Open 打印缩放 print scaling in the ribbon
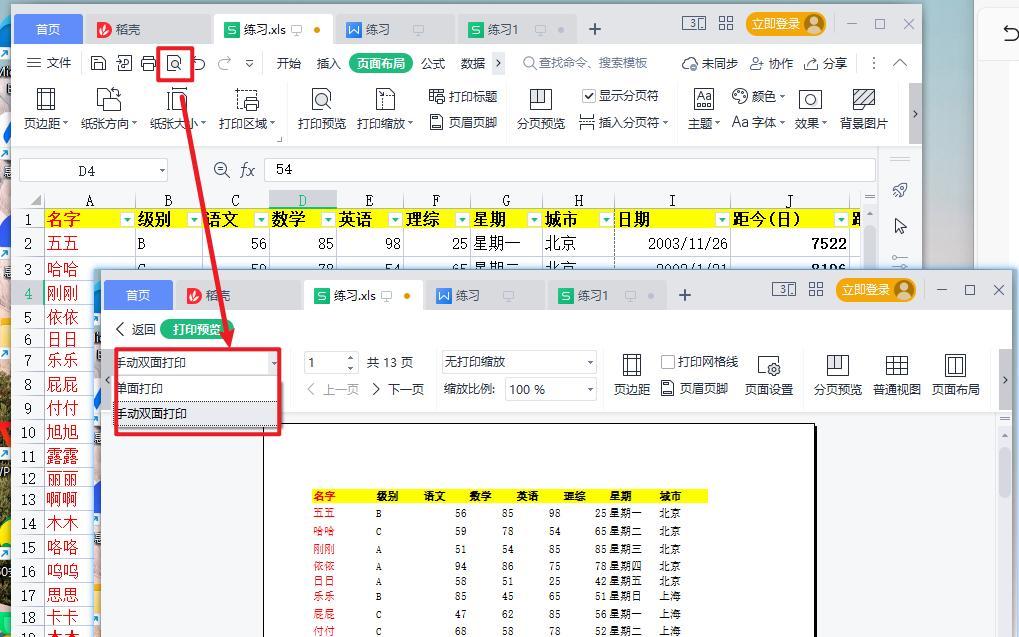Screen dimensions: 1019x637 click(385, 109)
